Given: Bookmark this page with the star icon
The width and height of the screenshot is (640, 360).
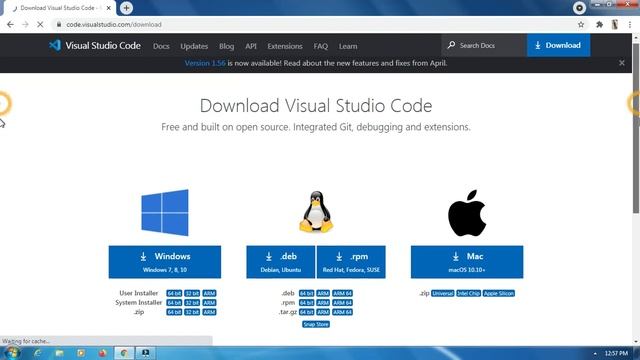Looking at the screenshot, I should click(x=581, y=24).
